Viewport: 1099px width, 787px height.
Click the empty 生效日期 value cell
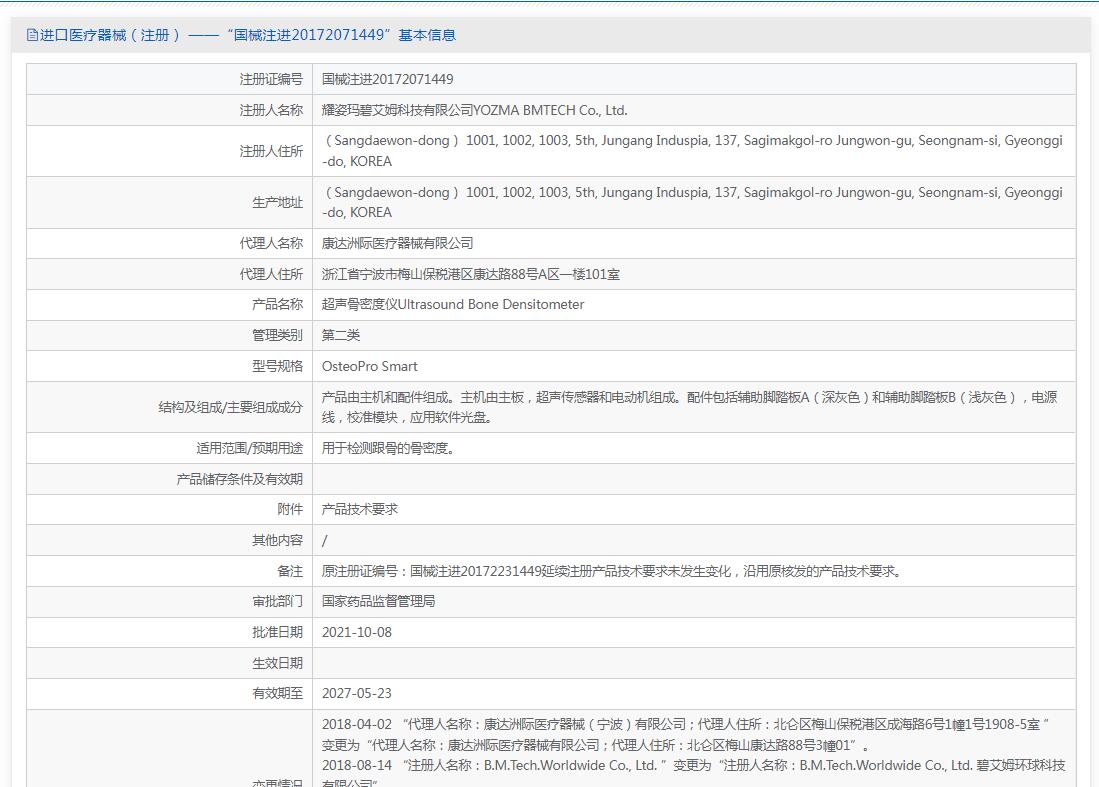tap(692, 663)
